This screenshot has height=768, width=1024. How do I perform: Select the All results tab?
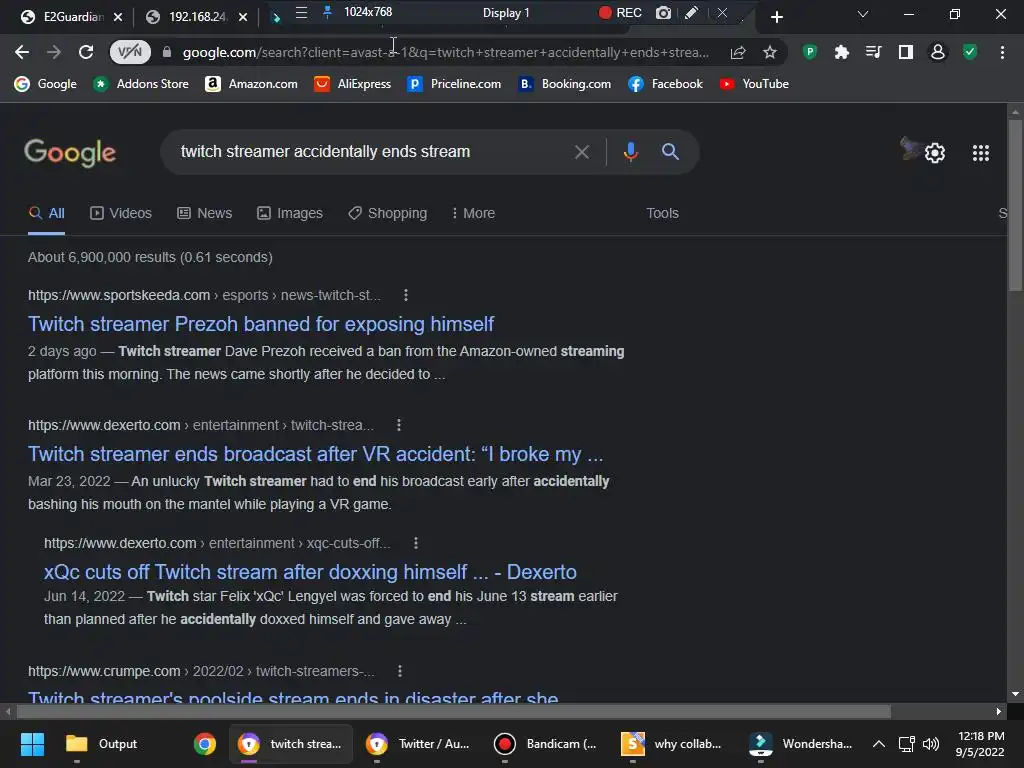pyautogui.click(x=46, y=214)
